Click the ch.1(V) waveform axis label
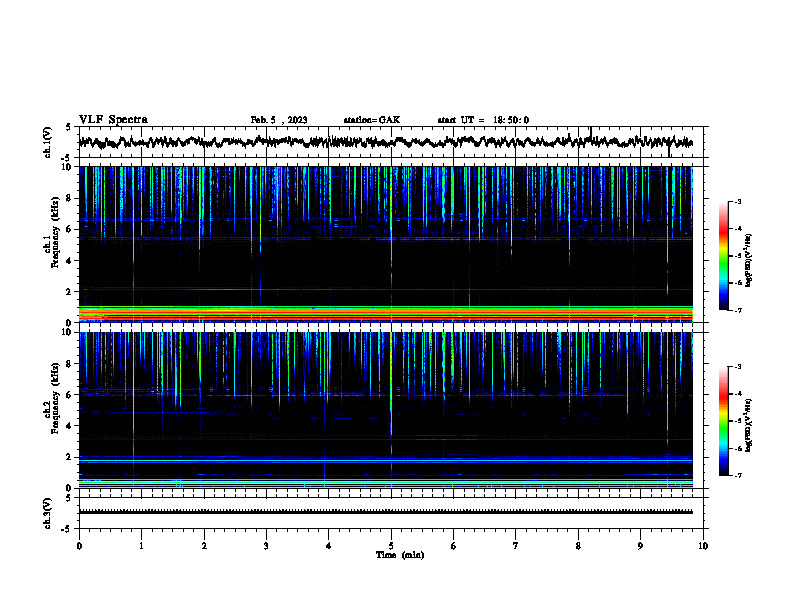The image size is (792, 612). [x=47, y=142]
